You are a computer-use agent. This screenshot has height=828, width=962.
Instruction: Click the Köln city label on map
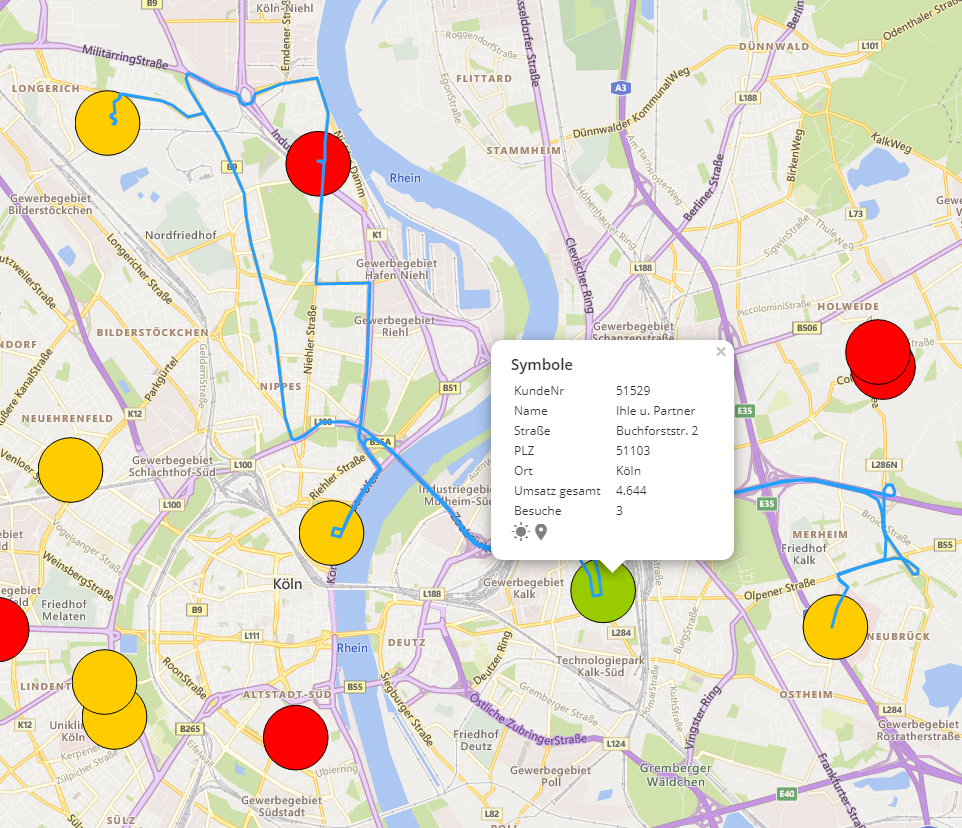(x=289, y=583)
